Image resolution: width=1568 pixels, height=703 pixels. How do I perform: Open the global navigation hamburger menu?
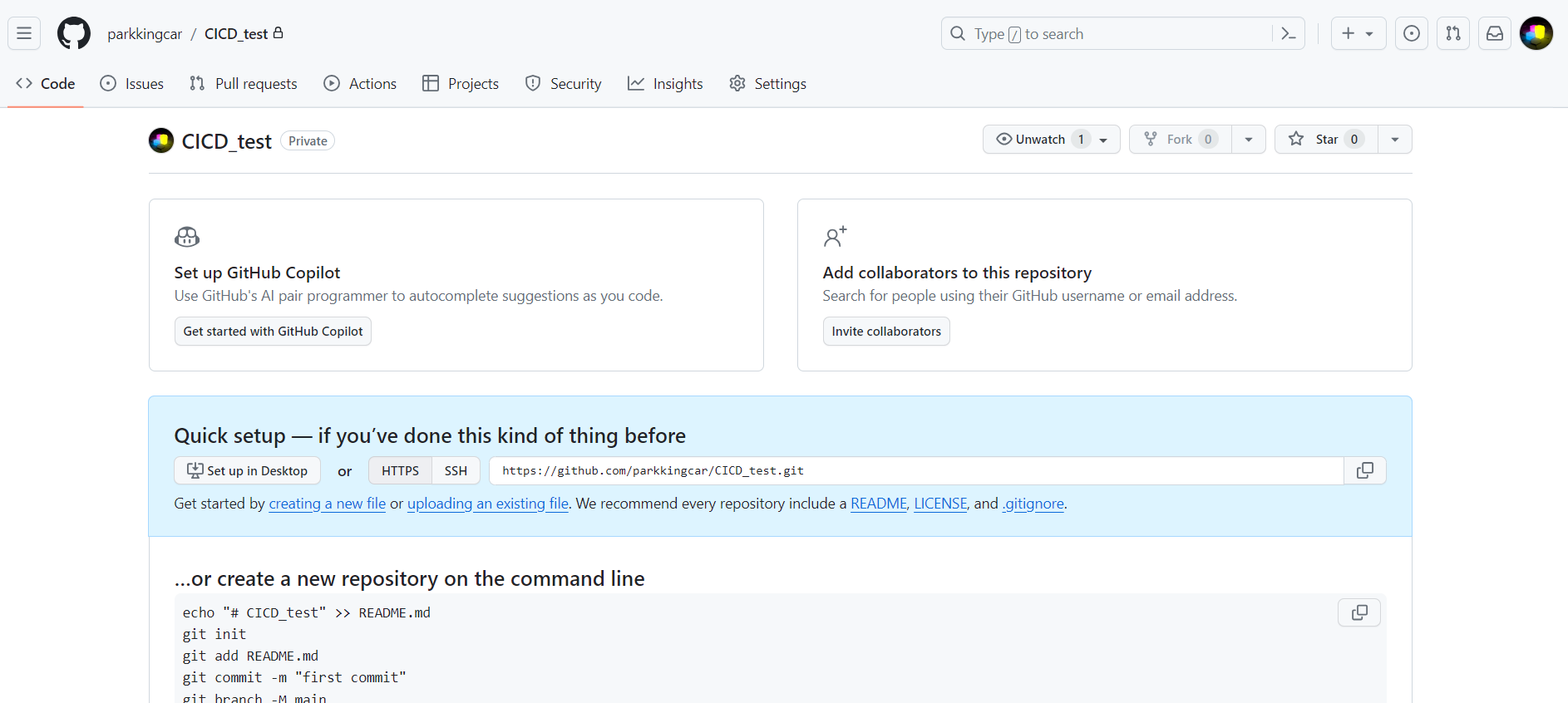pos(24,33)
